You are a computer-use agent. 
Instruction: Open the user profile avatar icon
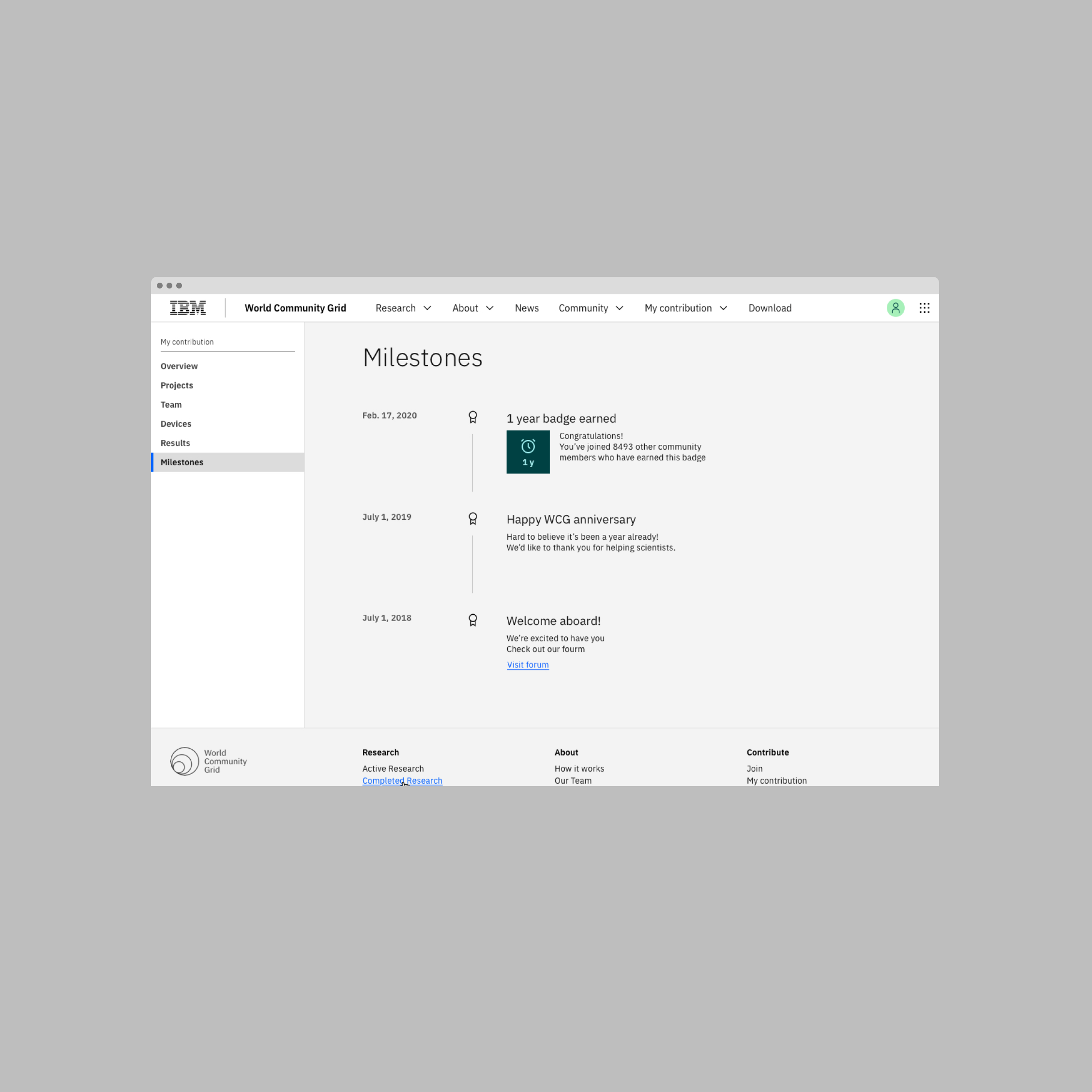point(895,308)
